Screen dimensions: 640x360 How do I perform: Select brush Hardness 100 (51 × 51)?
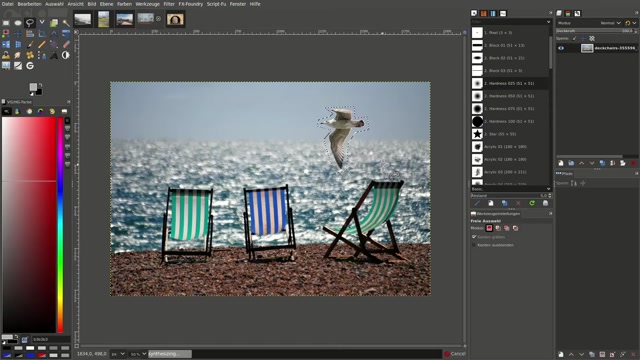click(x=510, y=121)
